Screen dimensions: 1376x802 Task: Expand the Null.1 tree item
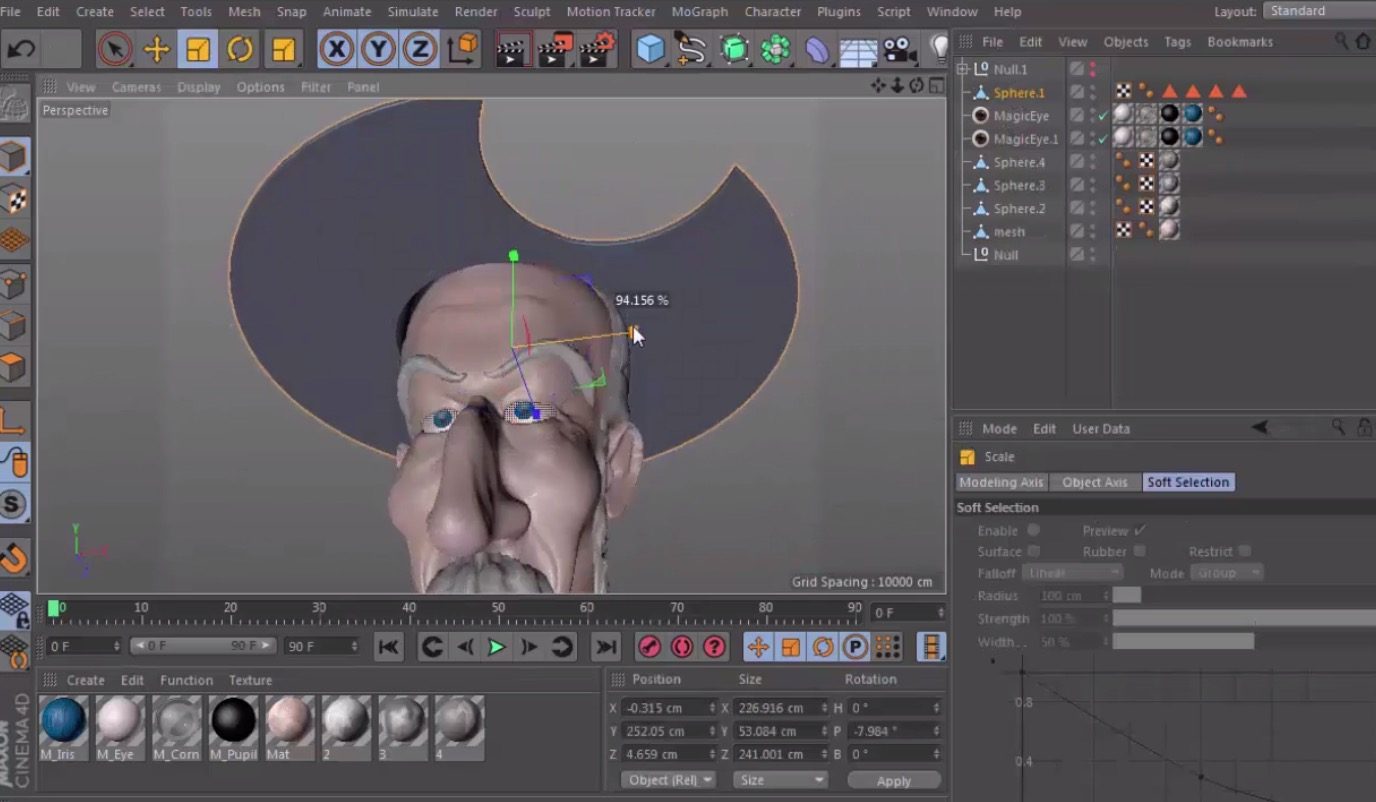click(963, 69)
